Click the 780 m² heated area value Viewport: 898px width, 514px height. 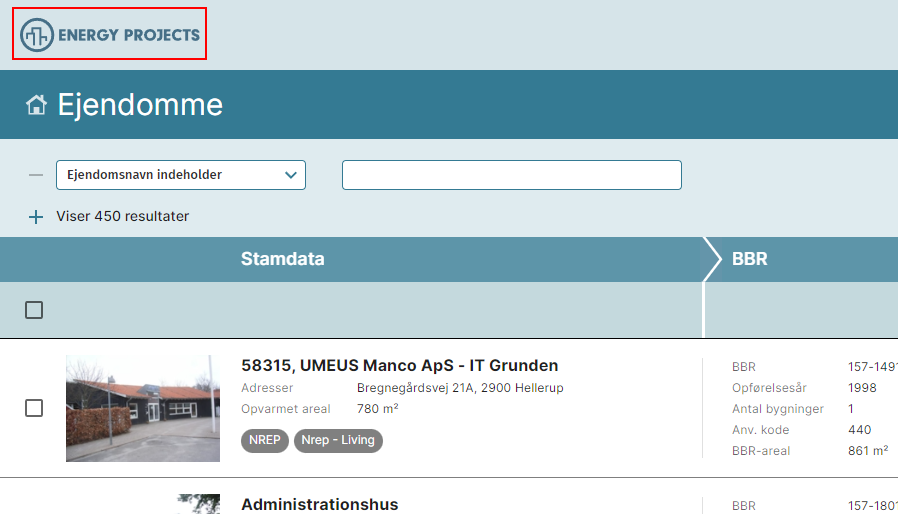pyautogui.click(x=377, y=409)
